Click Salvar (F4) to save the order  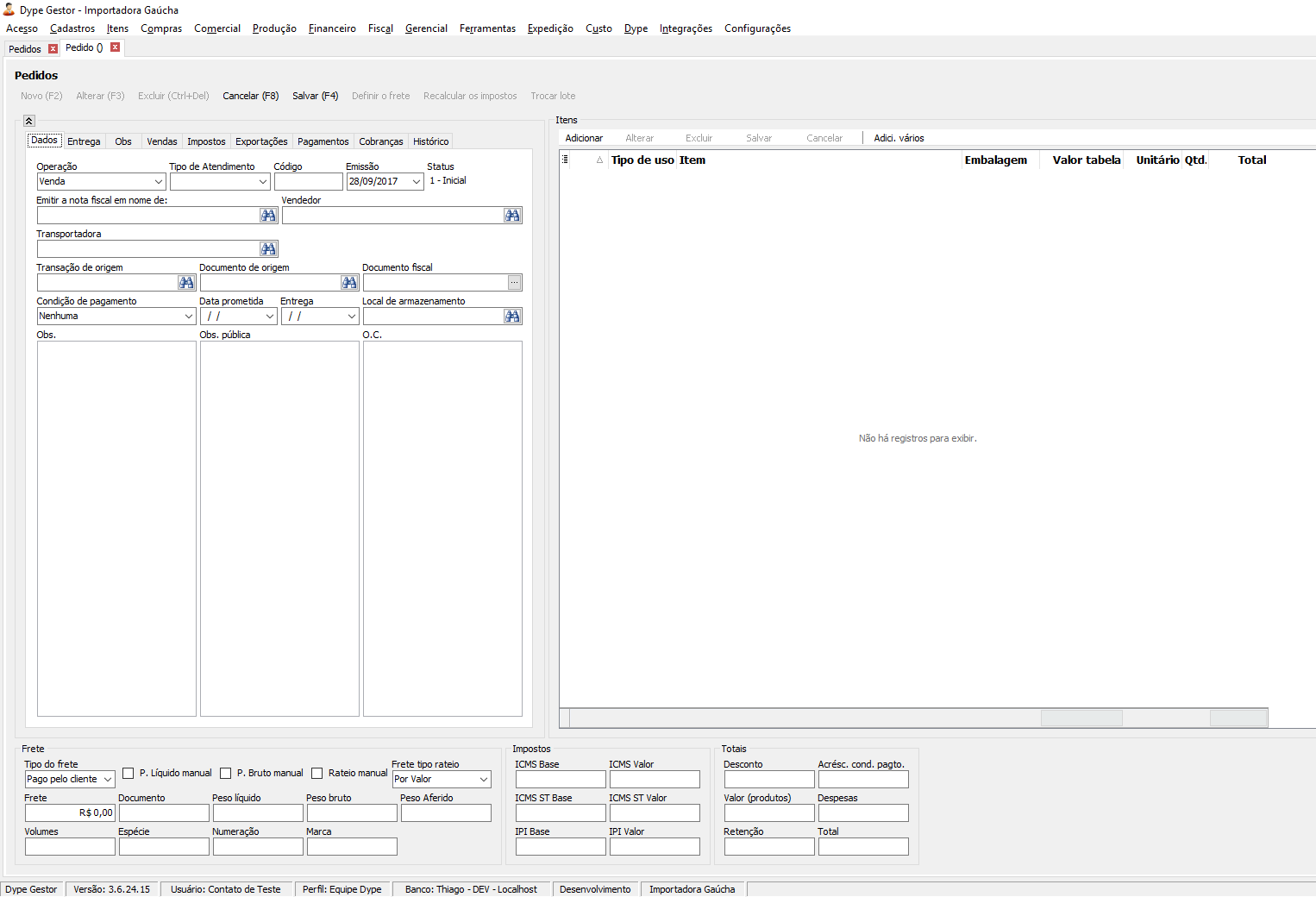(315, 96)
